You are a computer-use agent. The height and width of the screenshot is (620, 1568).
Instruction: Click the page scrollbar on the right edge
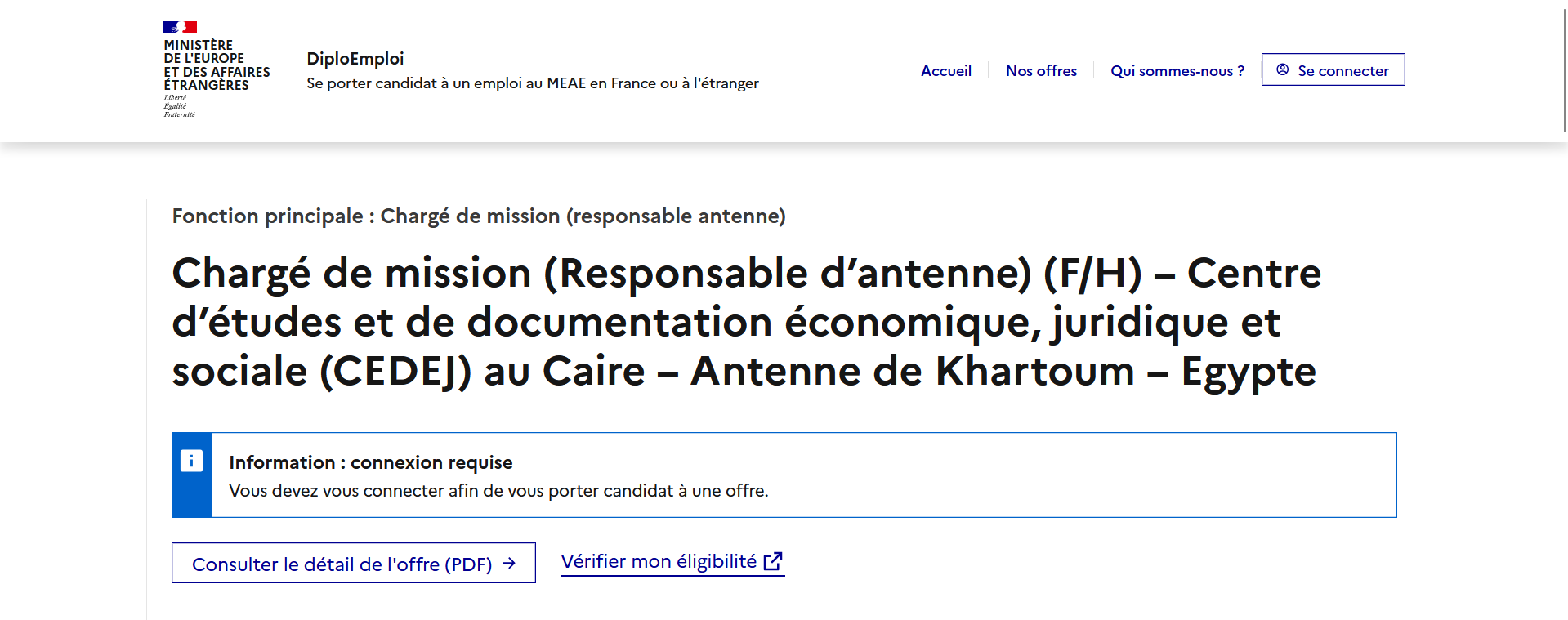pyautogui.click(x=1564, y=65)
